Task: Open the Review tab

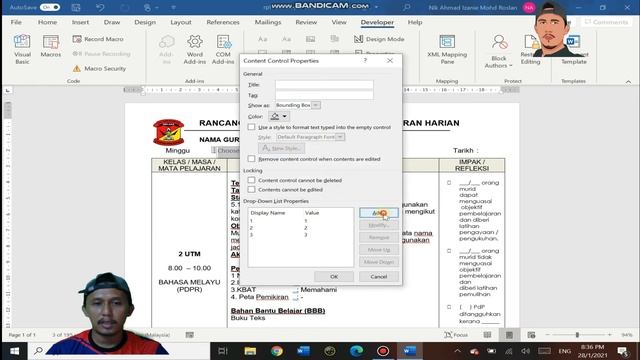Action: pyautogui.click(x=306, y=22)
